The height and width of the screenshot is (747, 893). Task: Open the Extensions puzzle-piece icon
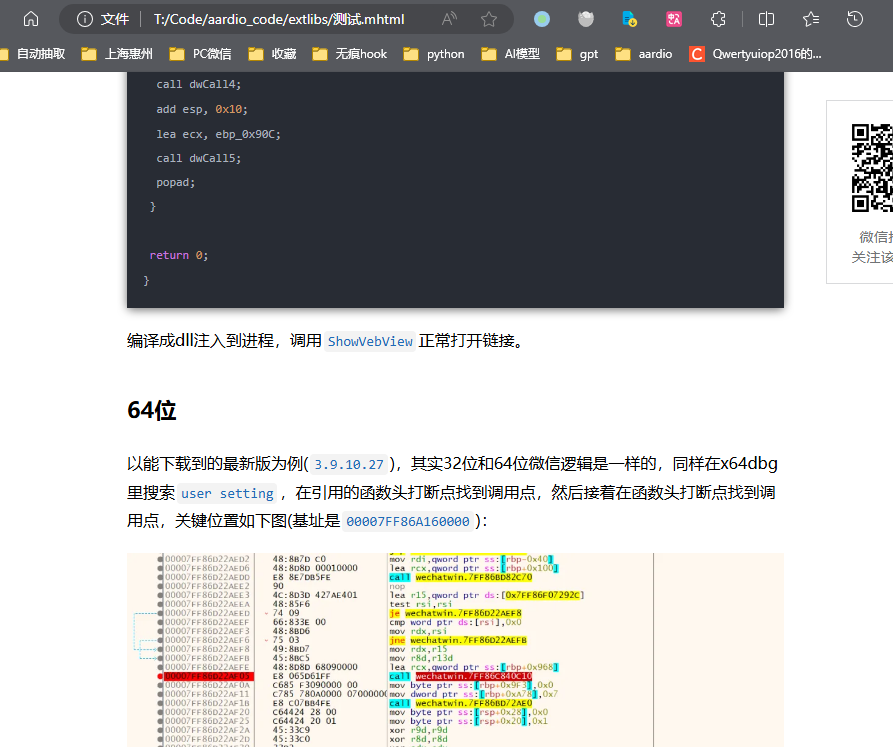click(717, 18)
